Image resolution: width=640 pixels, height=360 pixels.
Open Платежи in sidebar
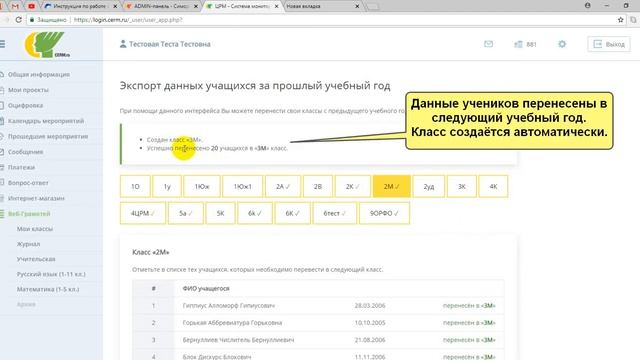(x=21, y=167)
